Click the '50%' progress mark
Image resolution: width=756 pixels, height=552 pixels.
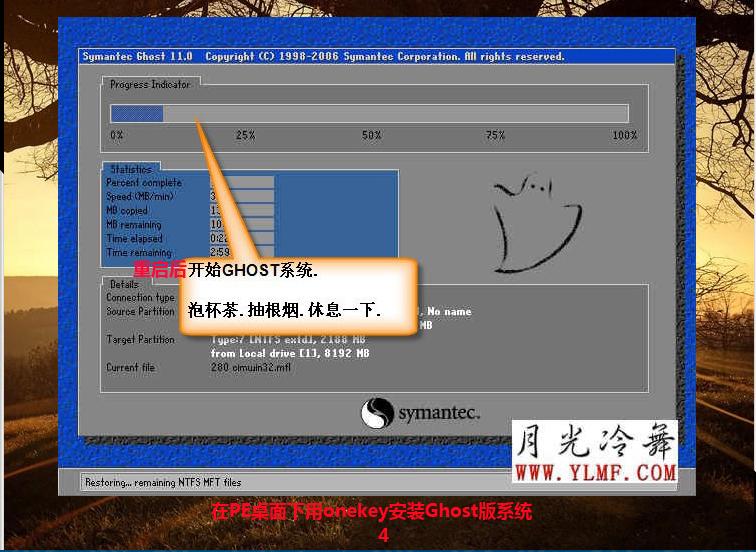pos(372,135)
